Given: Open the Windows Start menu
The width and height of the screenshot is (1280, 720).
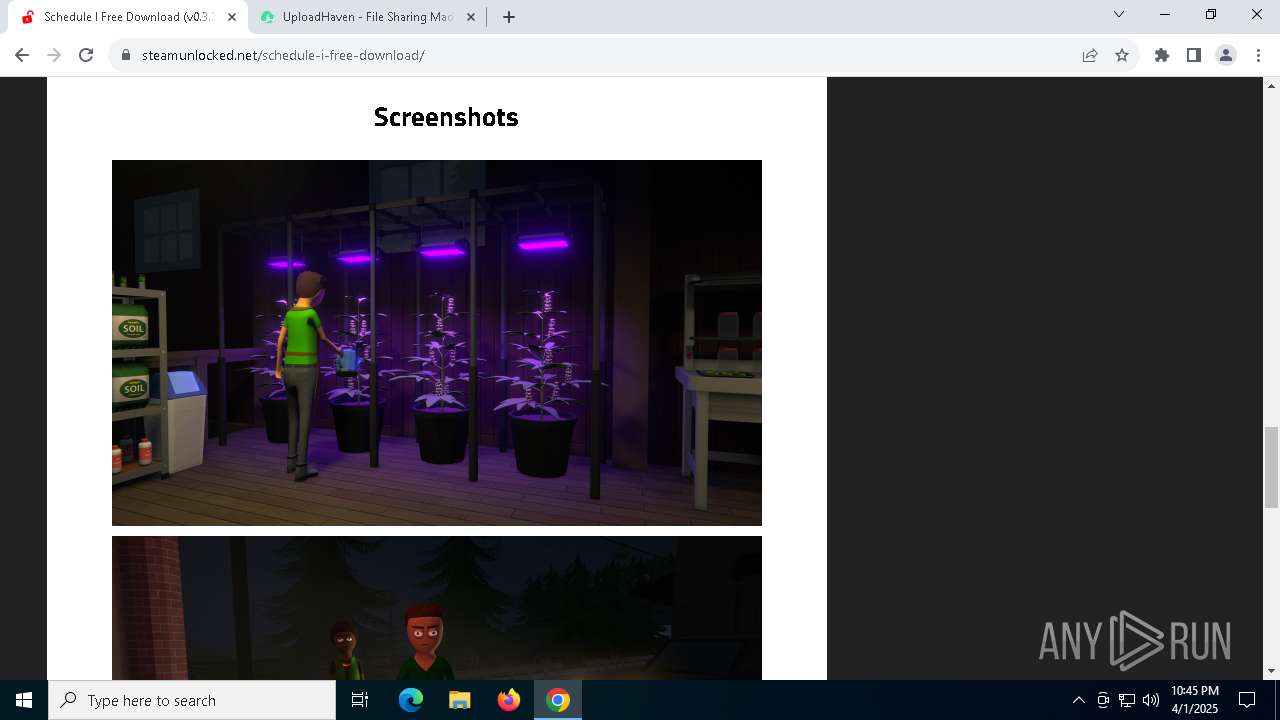Looking at the screenshot, I should coord(24,700).
